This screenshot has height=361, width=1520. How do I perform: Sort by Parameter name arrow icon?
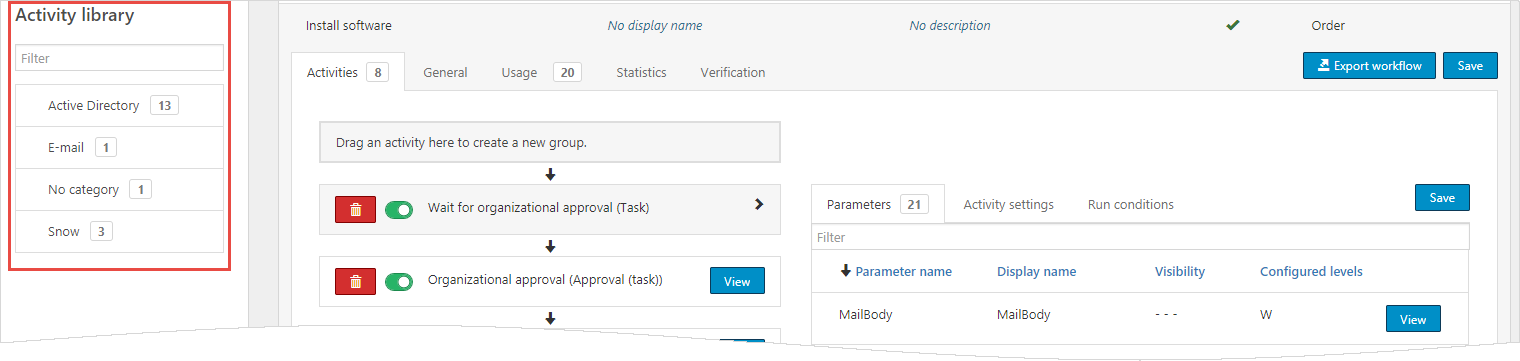pos(846,271)
